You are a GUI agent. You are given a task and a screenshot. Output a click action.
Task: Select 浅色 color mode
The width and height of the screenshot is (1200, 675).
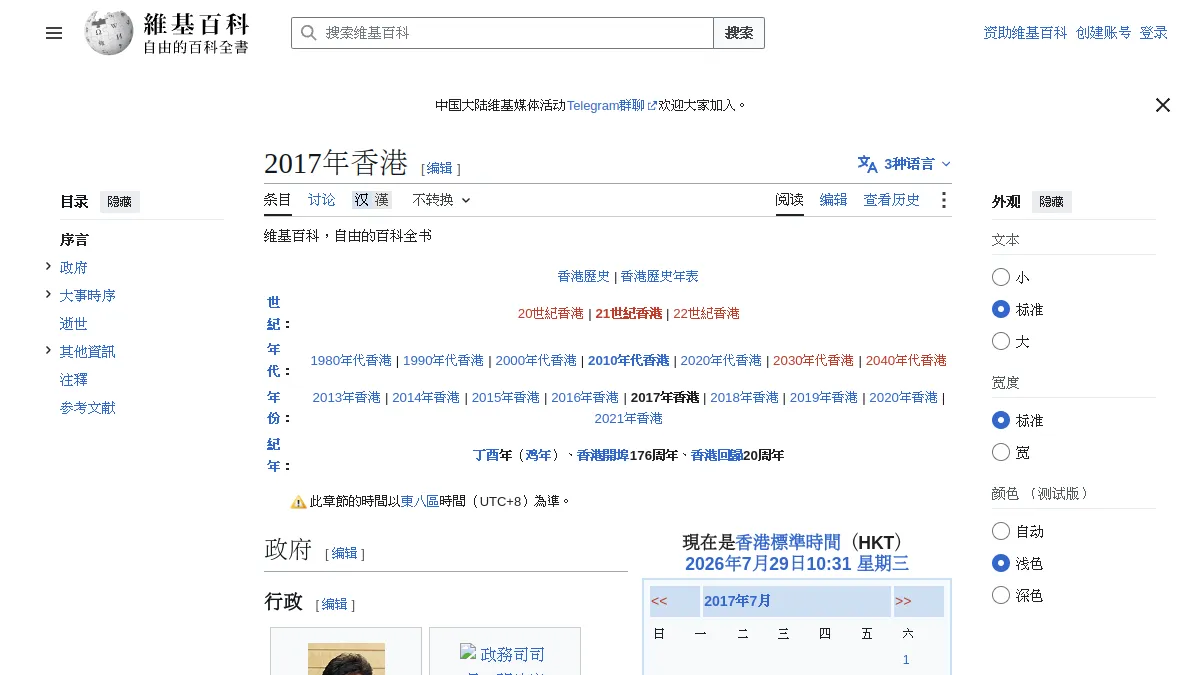click(1001, 563)
